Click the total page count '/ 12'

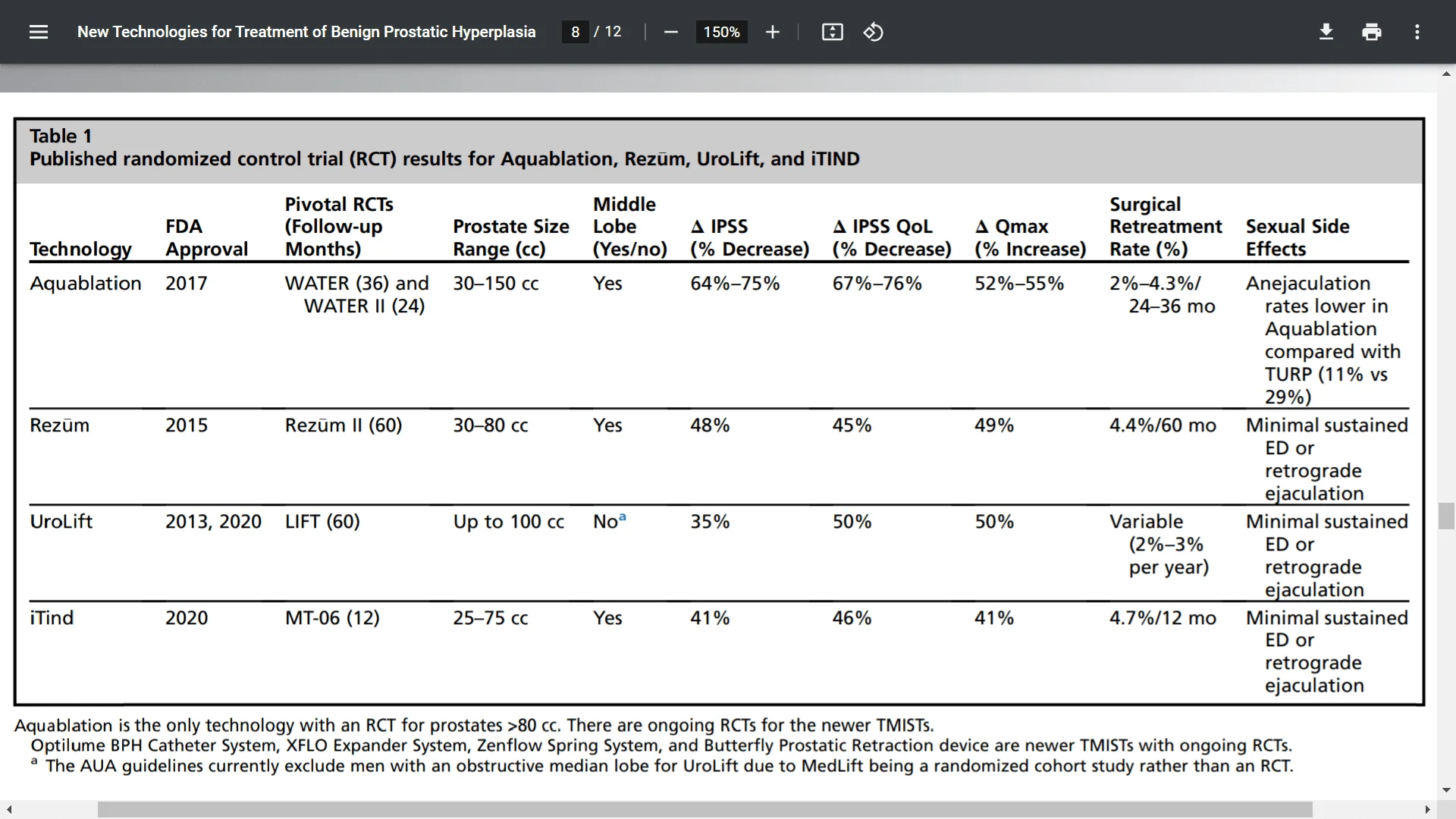pos(607,32)
